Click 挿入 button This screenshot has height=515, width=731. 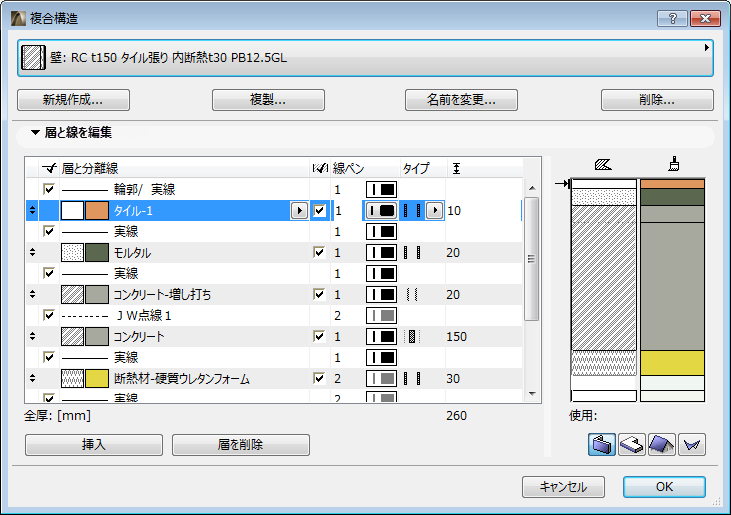point(94,445)
